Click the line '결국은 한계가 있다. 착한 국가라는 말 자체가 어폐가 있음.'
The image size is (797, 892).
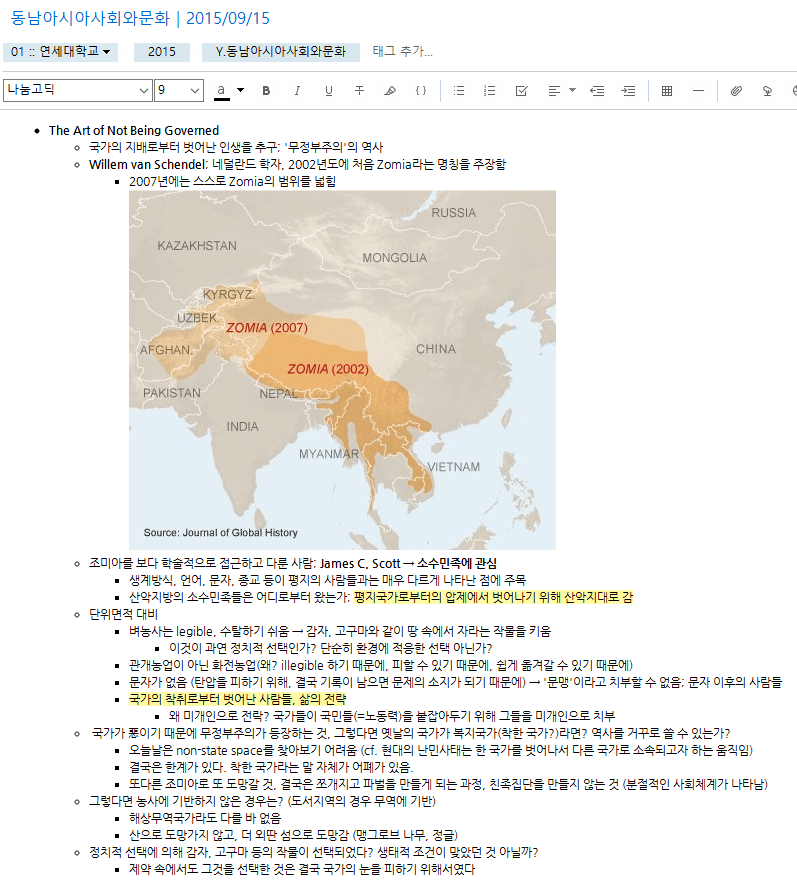point(271,767)
